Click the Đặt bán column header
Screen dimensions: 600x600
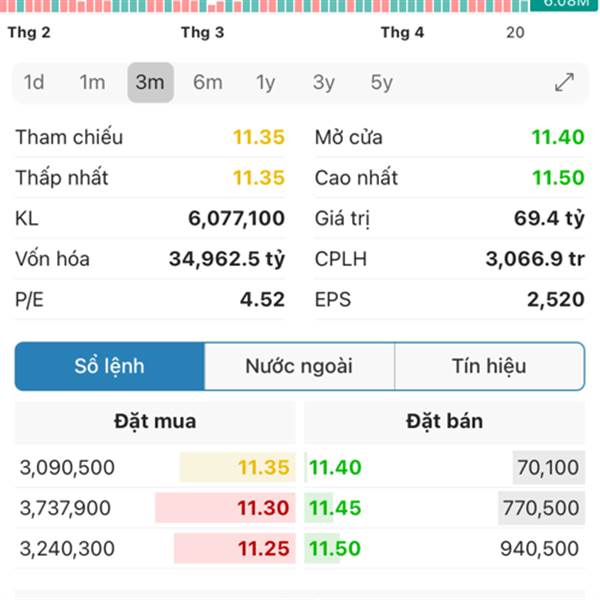click(x=444, y=421)
